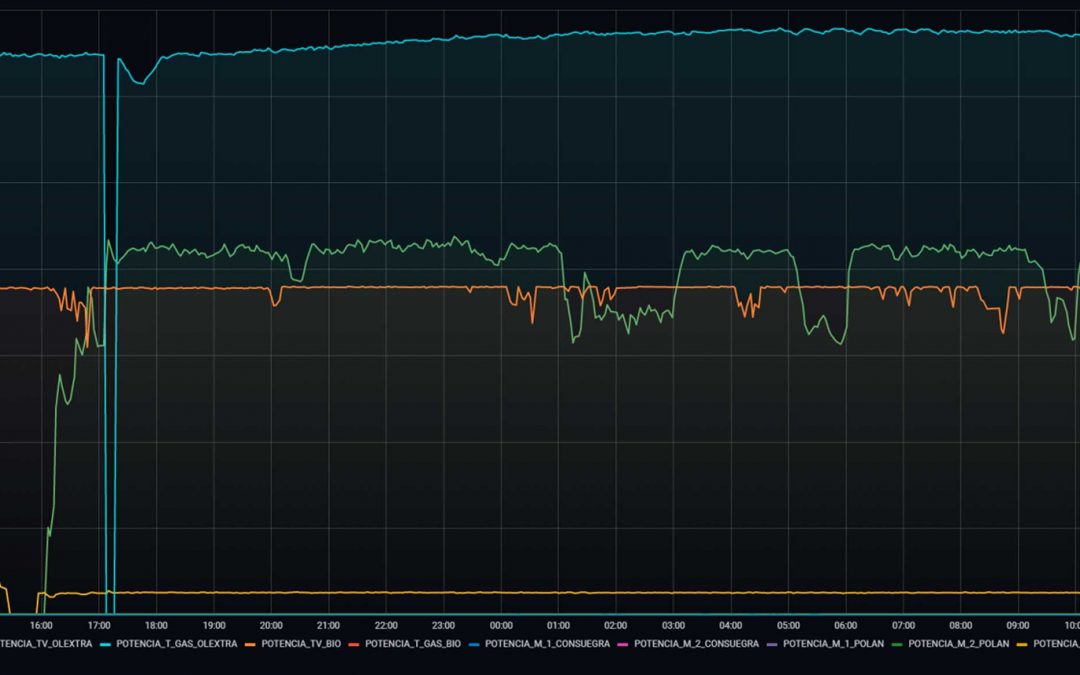Image resolution: width=1080 pixels, height=675 pixels.
Task: Select the 06:00 time axis label
Action: (846, 625)
